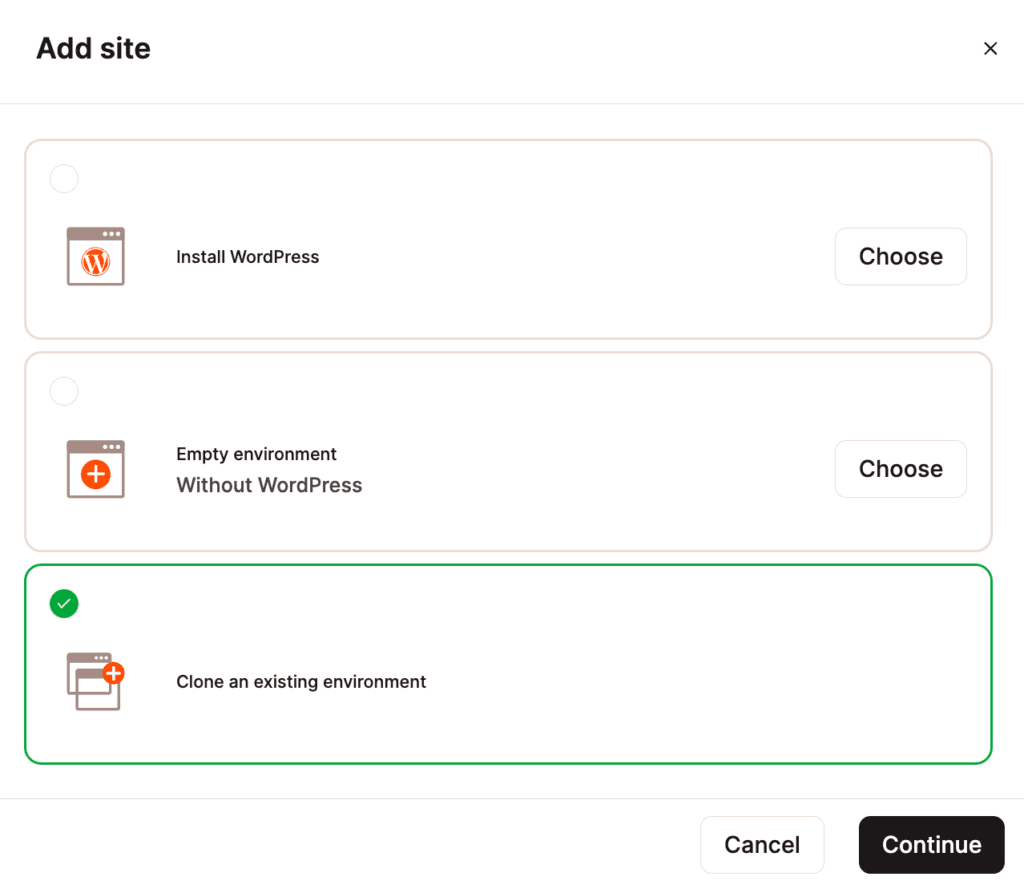Click the Install WordPress browser window icon
The height and width of the screenshot is (885, 1024).
95,256
